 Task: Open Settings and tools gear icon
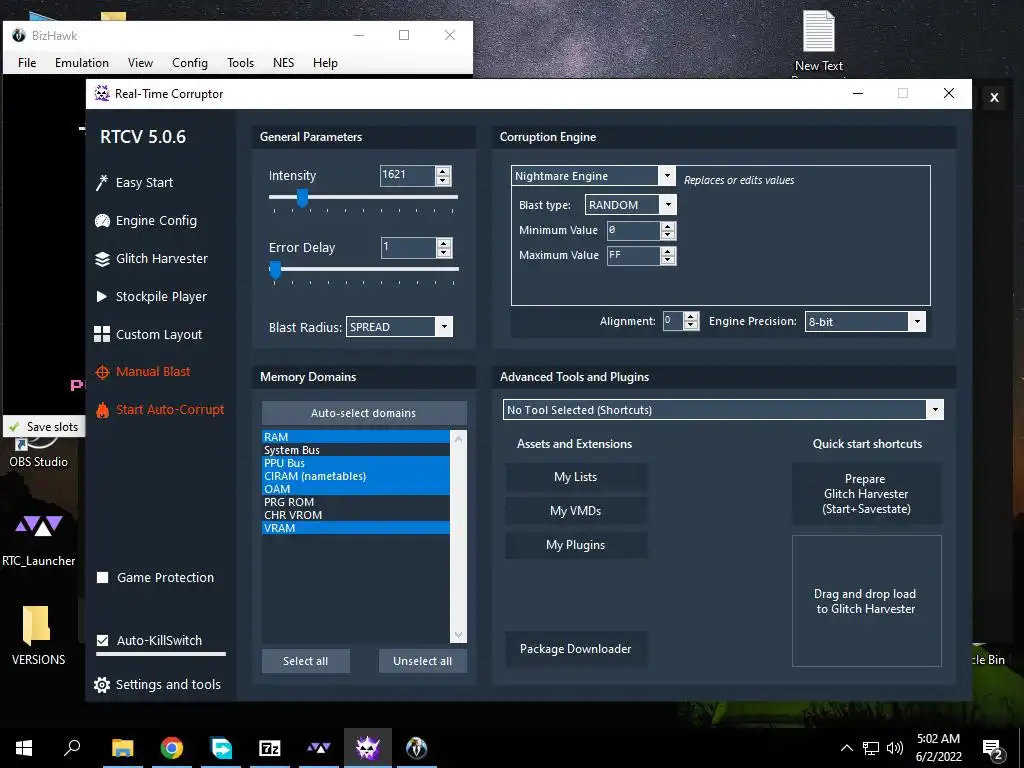click(102, 684)
